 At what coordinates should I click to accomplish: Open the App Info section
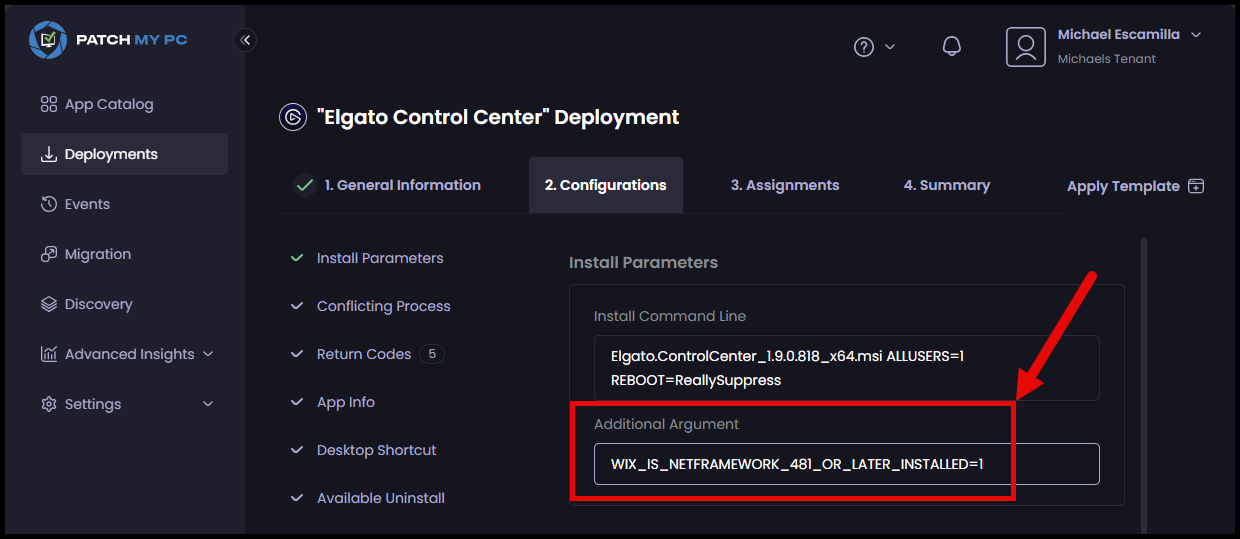(x=346, y=402)
